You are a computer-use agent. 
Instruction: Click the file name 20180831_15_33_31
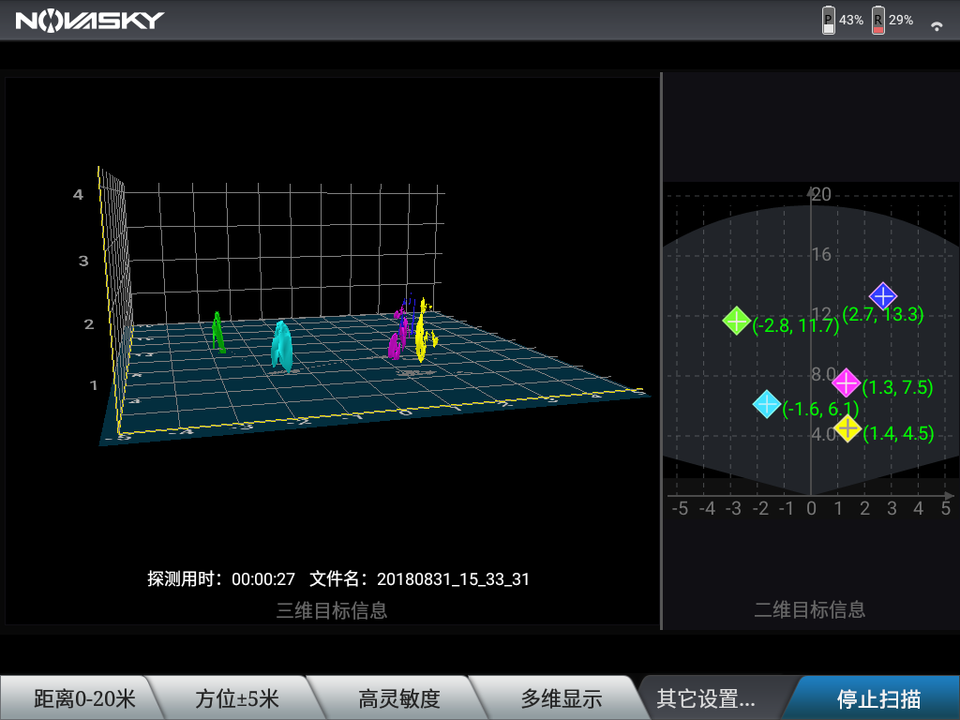pyautogui.click(x=453, y=579)
